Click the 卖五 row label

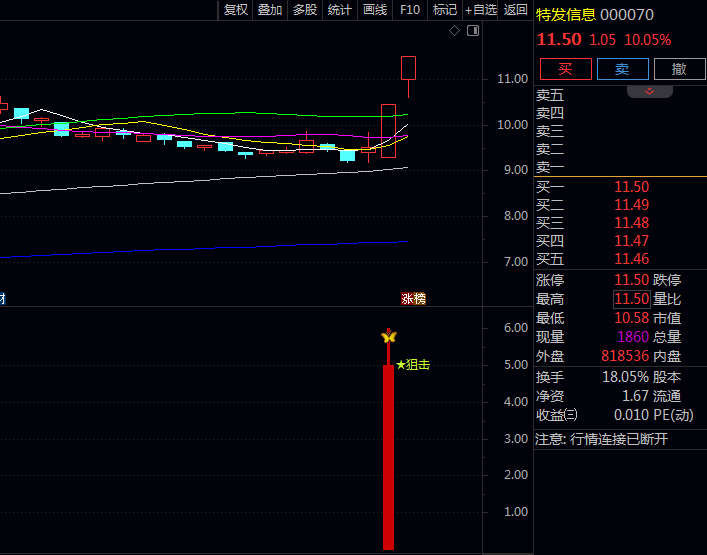(550, 95)
